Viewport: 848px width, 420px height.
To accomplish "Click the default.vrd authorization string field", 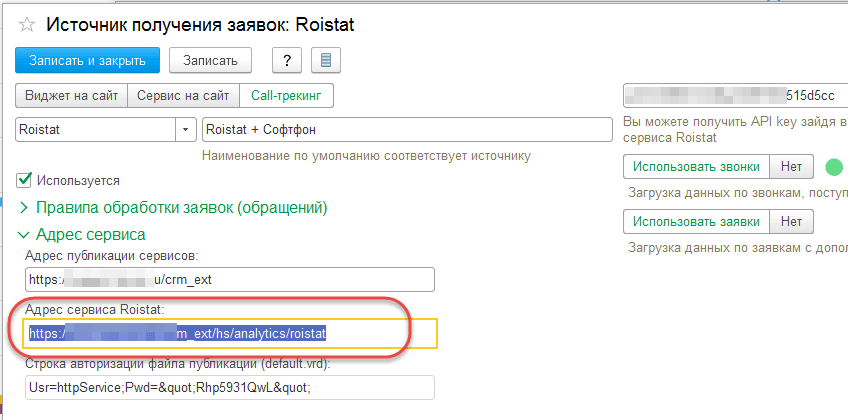I will (230, 388).
